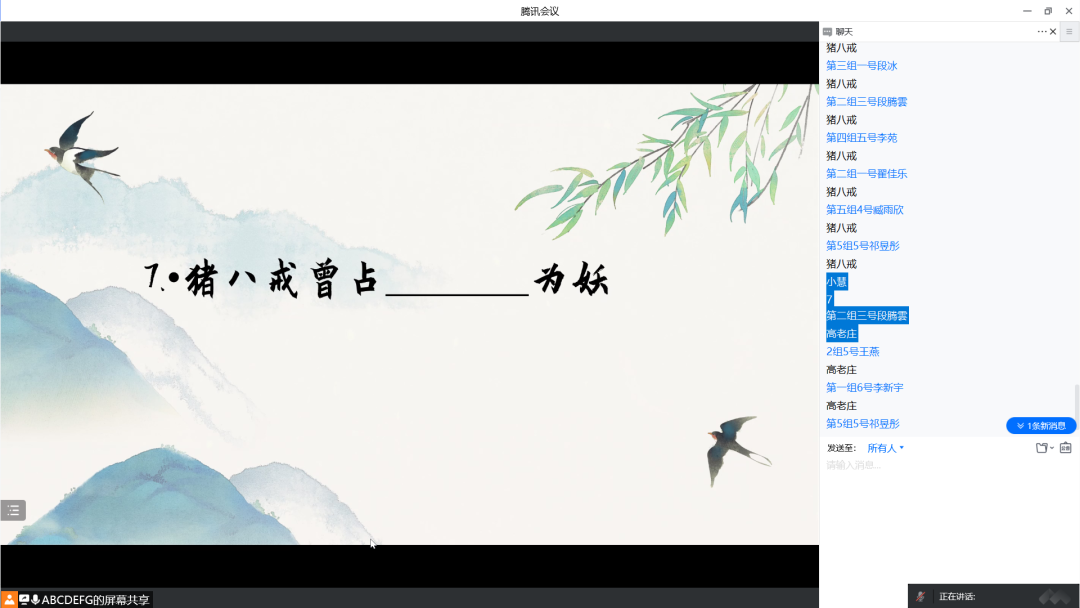Click the chat record clipboard icon

(1065, 448)
